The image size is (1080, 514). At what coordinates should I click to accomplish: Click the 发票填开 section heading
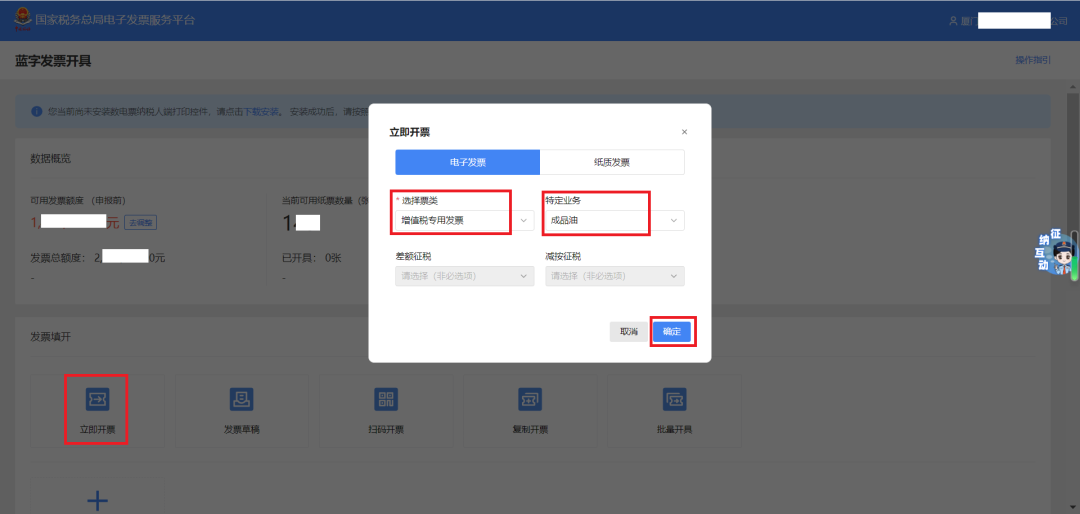tap(50, 337)
